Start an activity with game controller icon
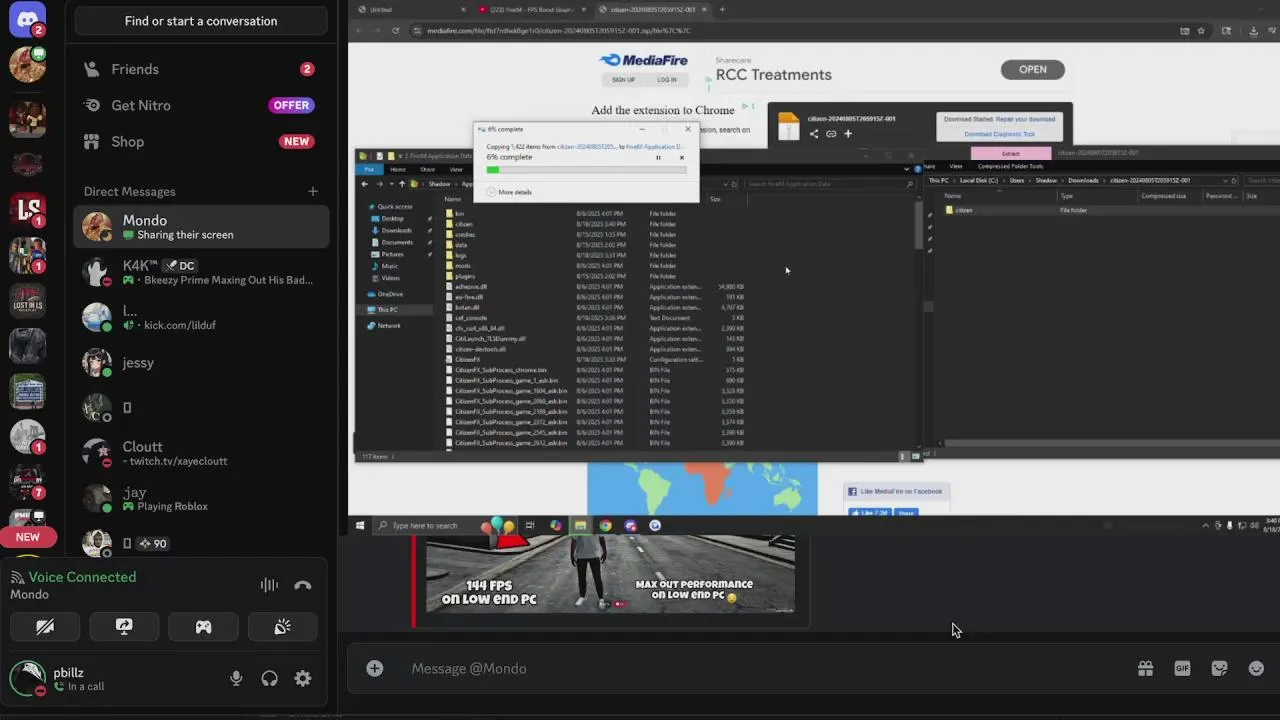 coord(203,627)
